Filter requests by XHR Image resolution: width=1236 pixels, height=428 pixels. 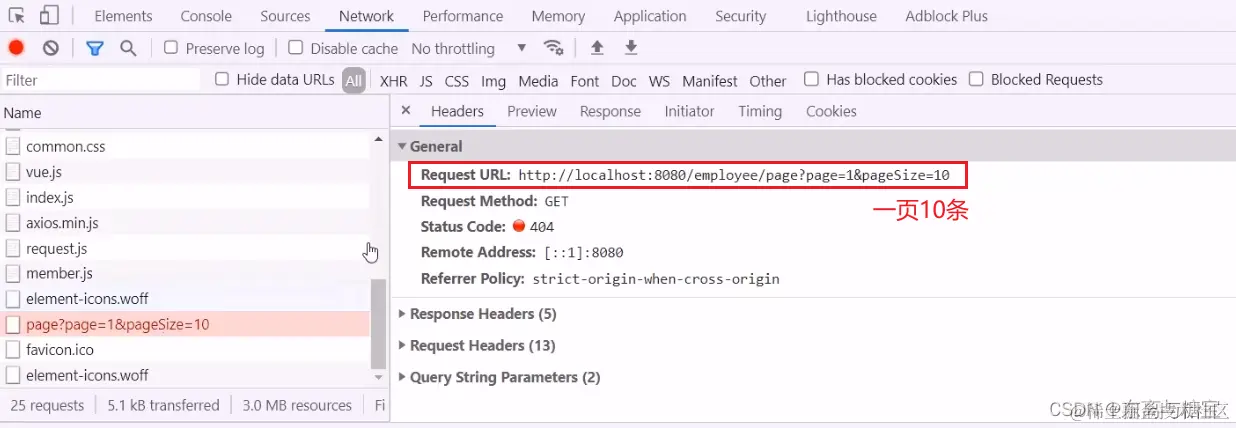click(x=394, y=81)
